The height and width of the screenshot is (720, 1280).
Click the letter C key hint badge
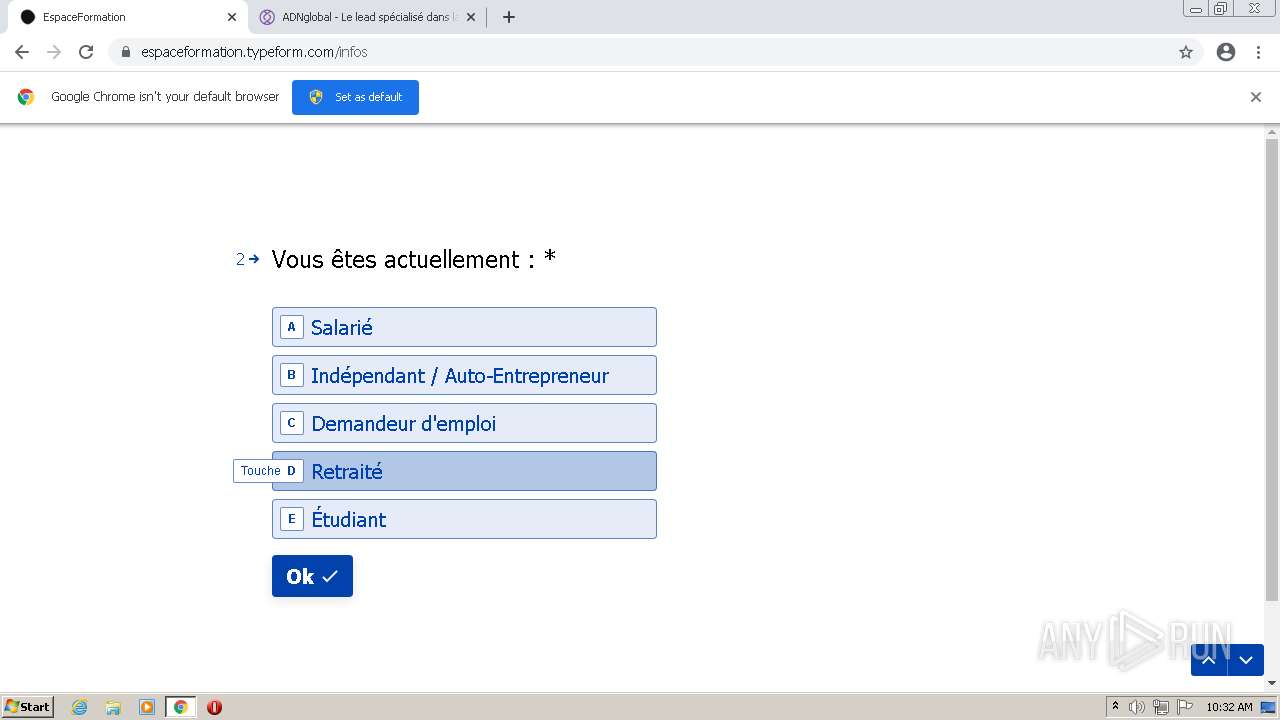[x=291, y=423]
